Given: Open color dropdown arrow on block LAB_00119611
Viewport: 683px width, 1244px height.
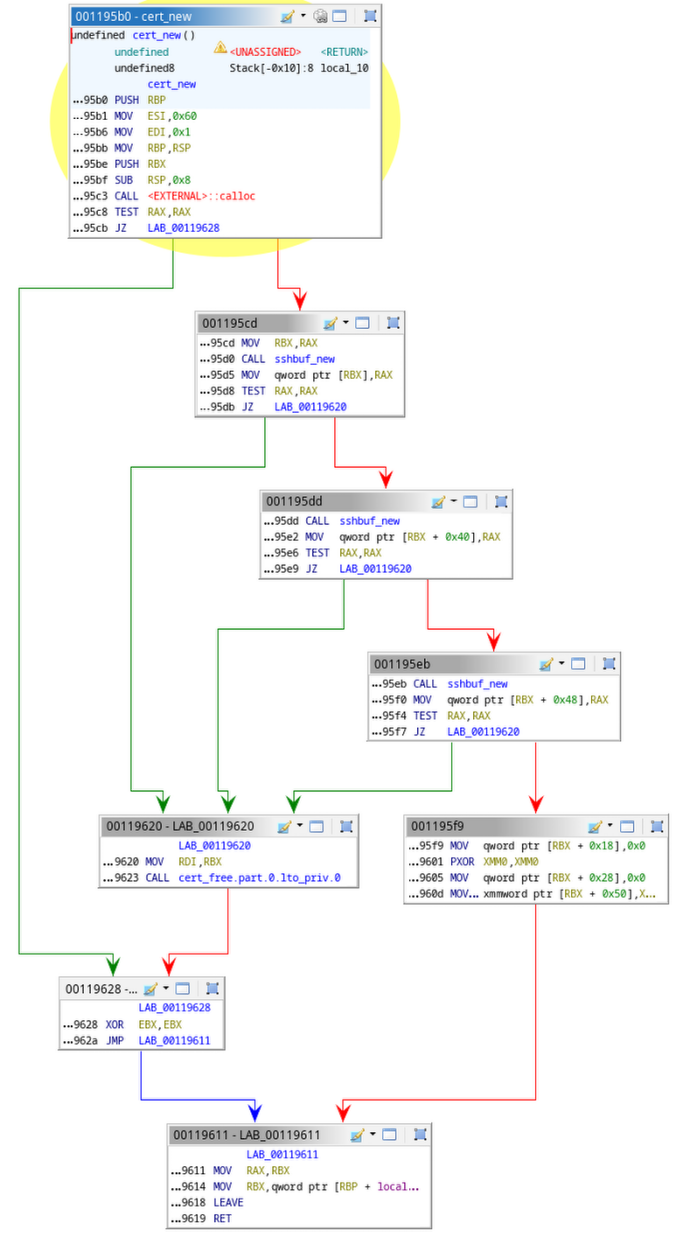Looking at the screenshot, I should pyautogui.click(x=373, y=1134).
